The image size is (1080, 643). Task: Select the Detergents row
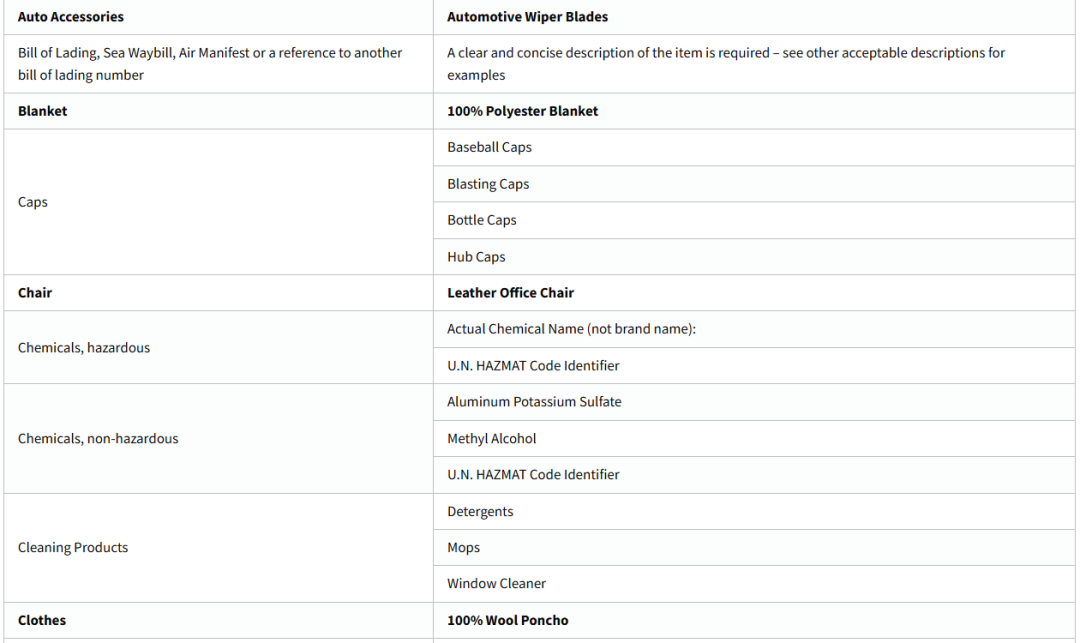[480, 511]
